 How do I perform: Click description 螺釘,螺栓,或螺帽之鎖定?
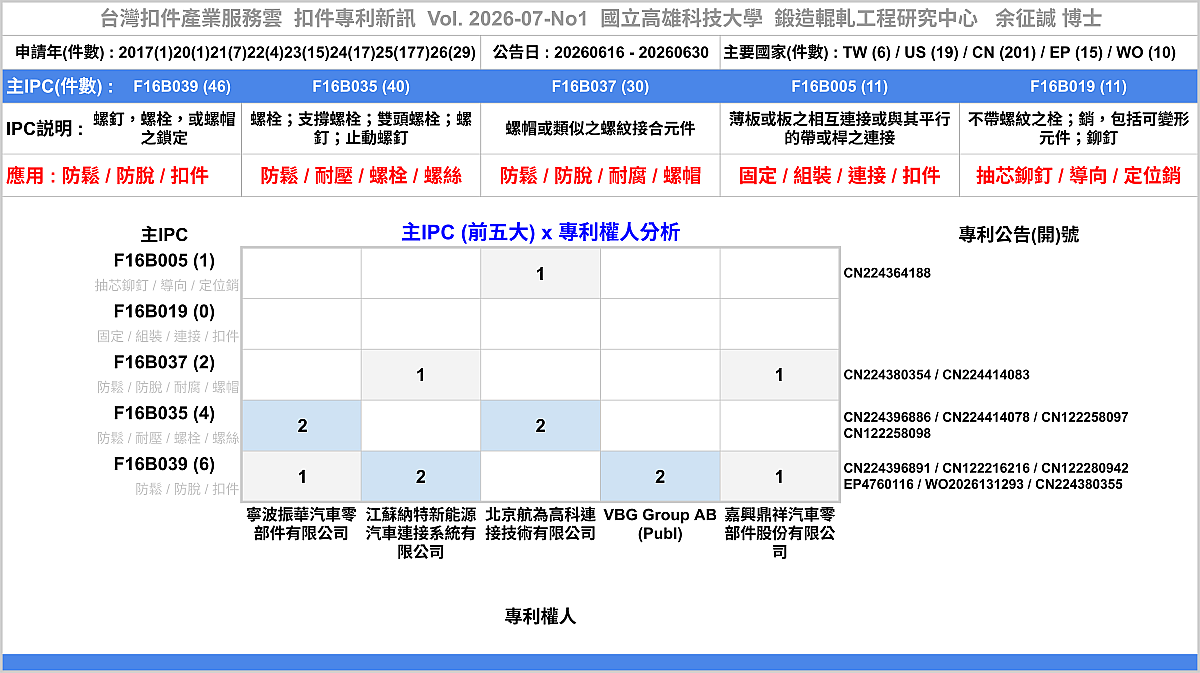point(164,128)
